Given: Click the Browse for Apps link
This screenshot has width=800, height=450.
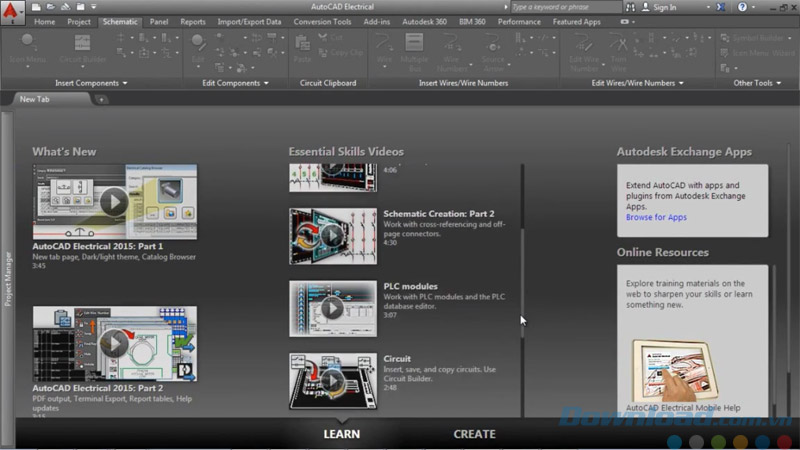Looking at the screenshot, I should 656,217.
